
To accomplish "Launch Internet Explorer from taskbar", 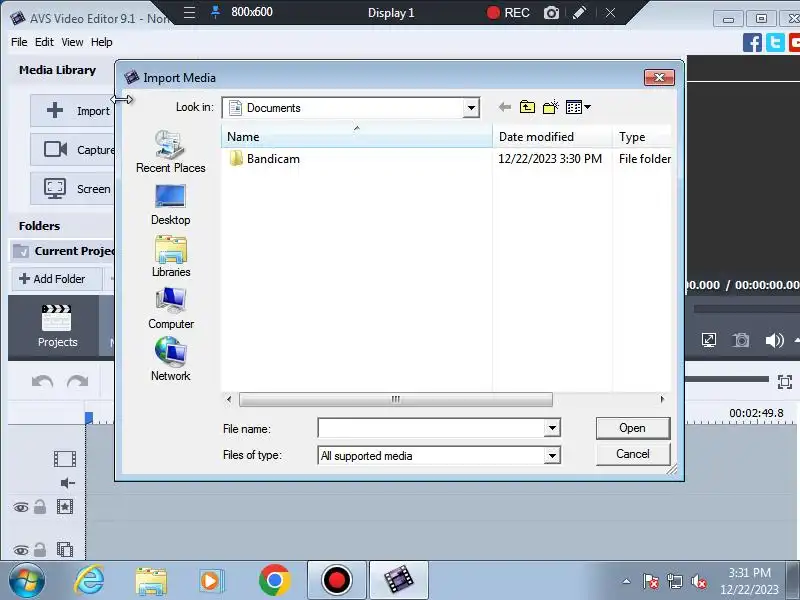I will click(89, 580).
